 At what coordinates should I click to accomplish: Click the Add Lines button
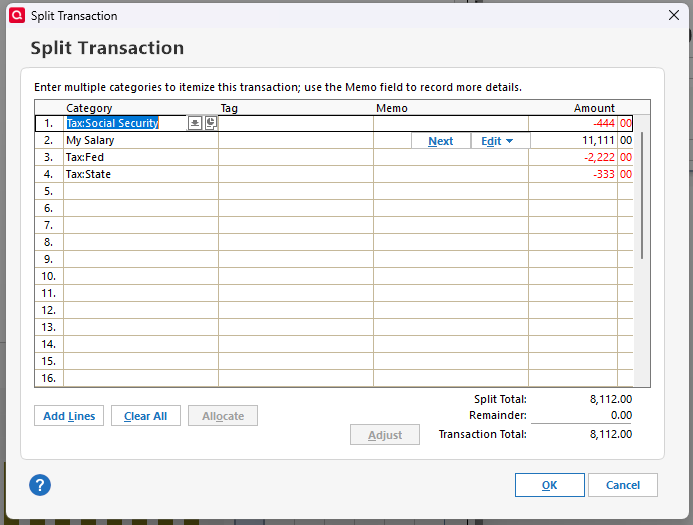pyautogui.click(x=69, y=416)
